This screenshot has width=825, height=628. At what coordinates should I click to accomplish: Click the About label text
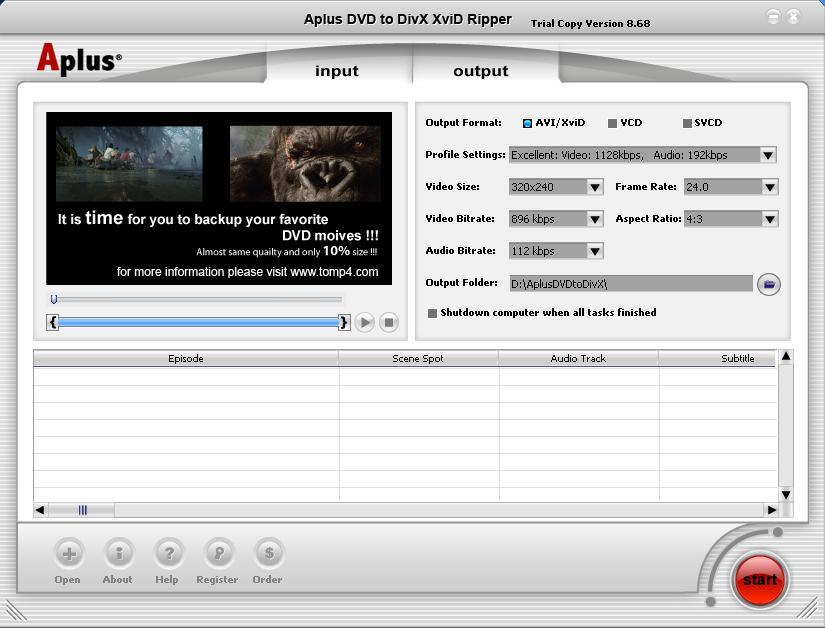[x=117, y=580]
